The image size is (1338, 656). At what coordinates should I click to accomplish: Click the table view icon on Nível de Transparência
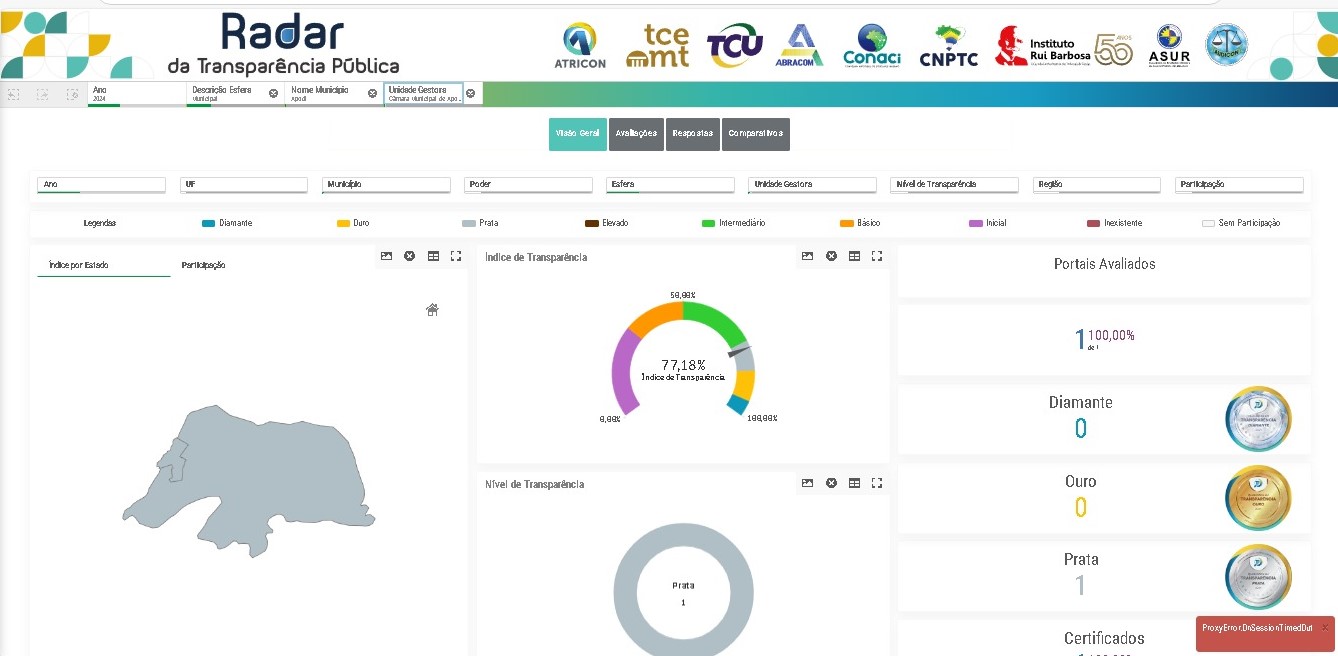pos(854,483)
